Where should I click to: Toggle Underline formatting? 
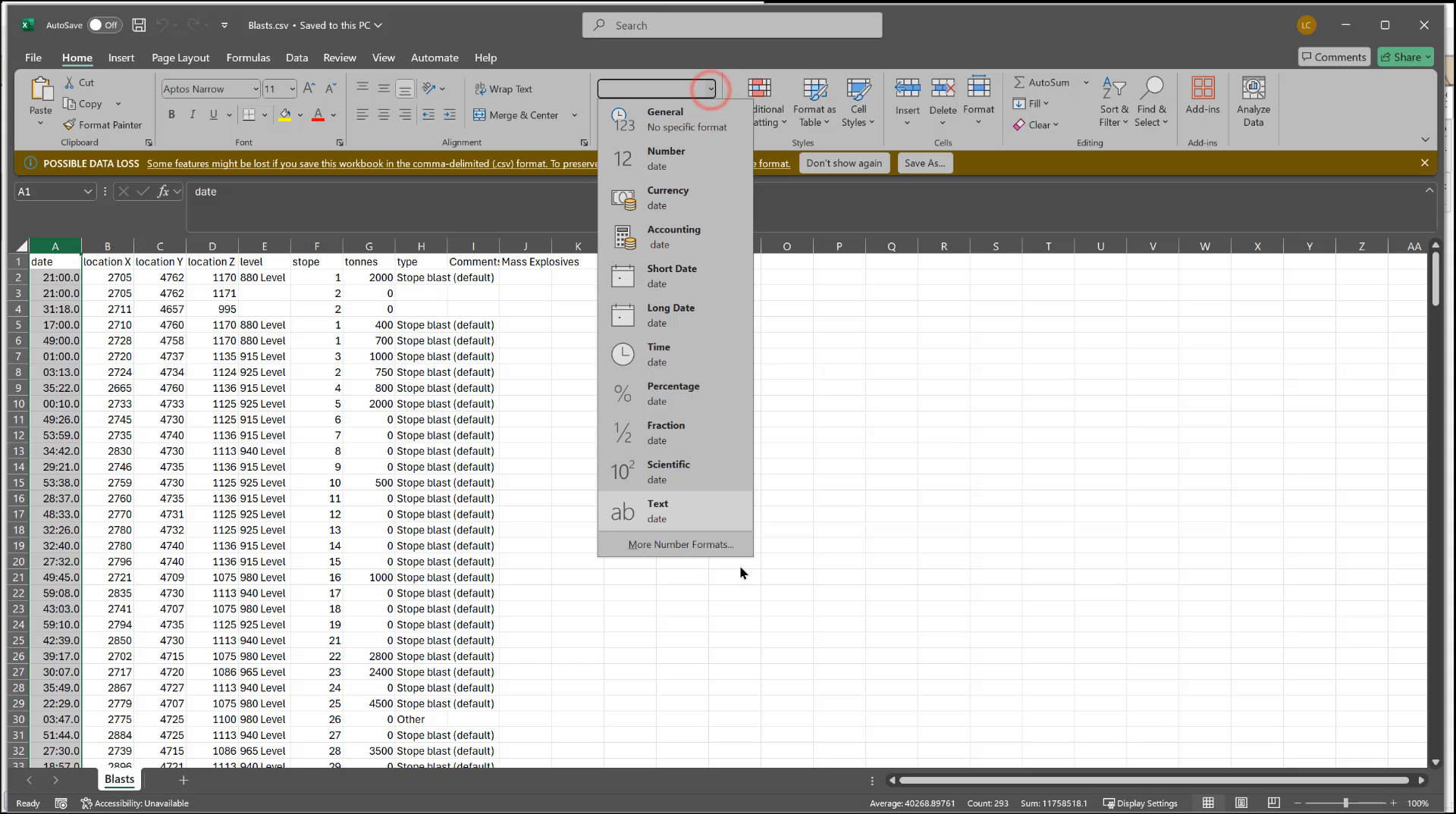(x=213, y=114)
